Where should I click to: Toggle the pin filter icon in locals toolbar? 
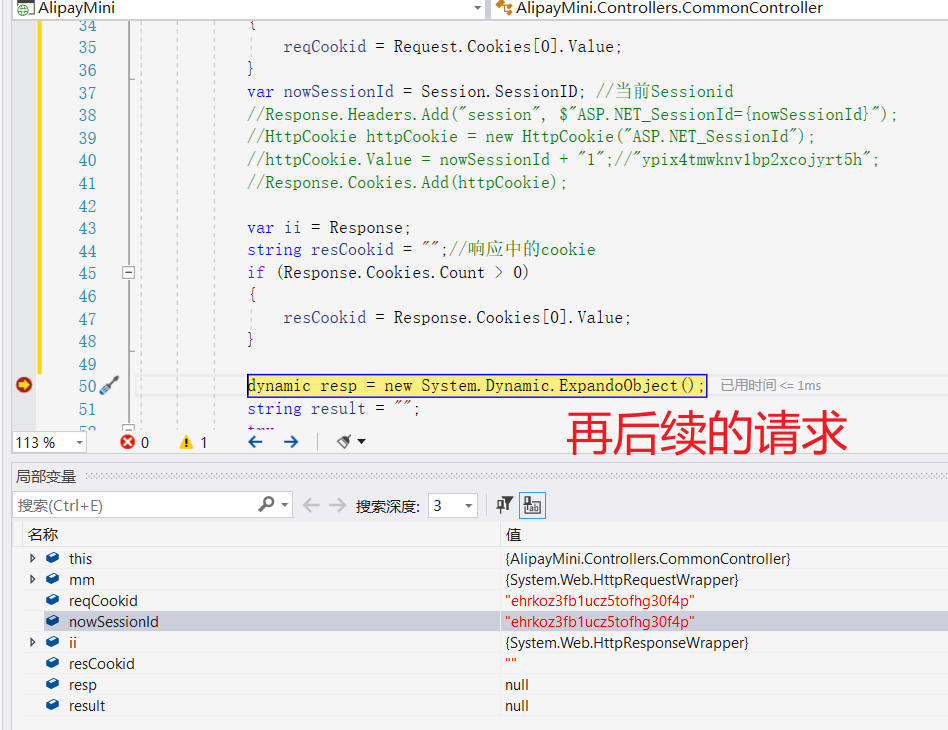click(504, 504)
